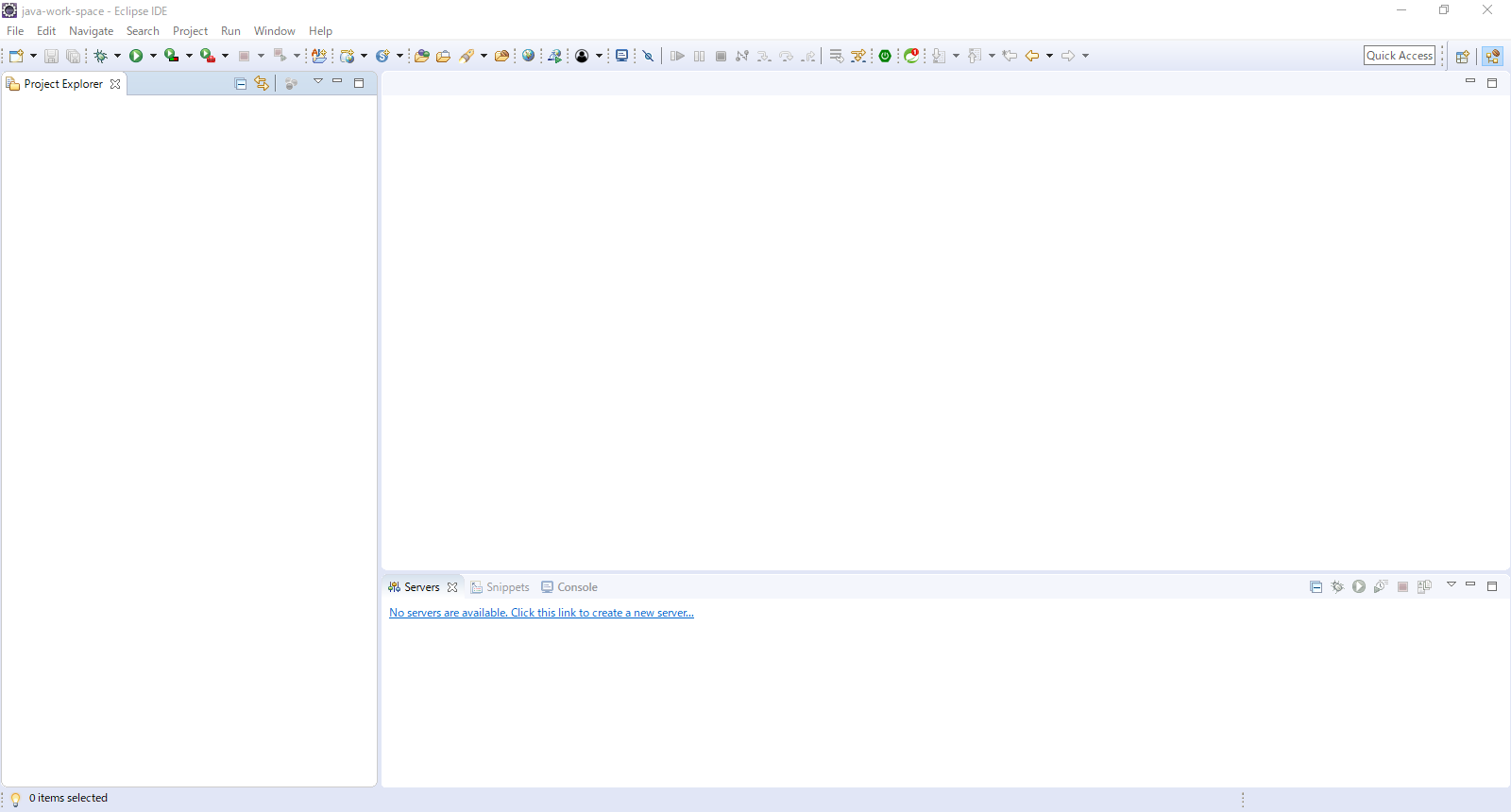Toggle Use Step Filters icon

[x=857, y=56]
